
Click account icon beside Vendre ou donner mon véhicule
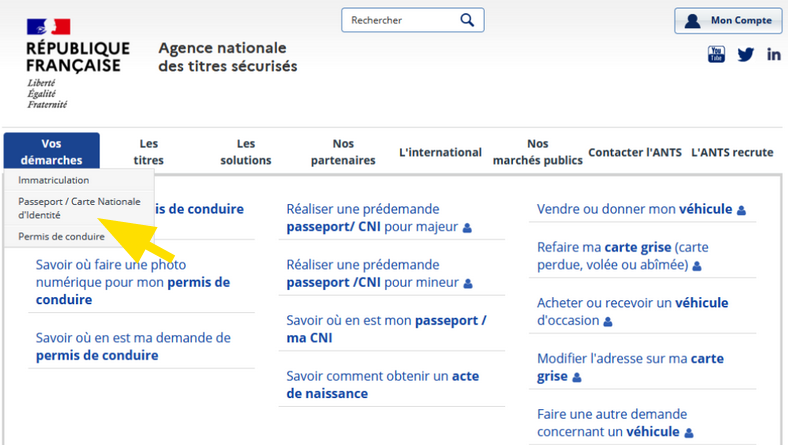[741, 210]
